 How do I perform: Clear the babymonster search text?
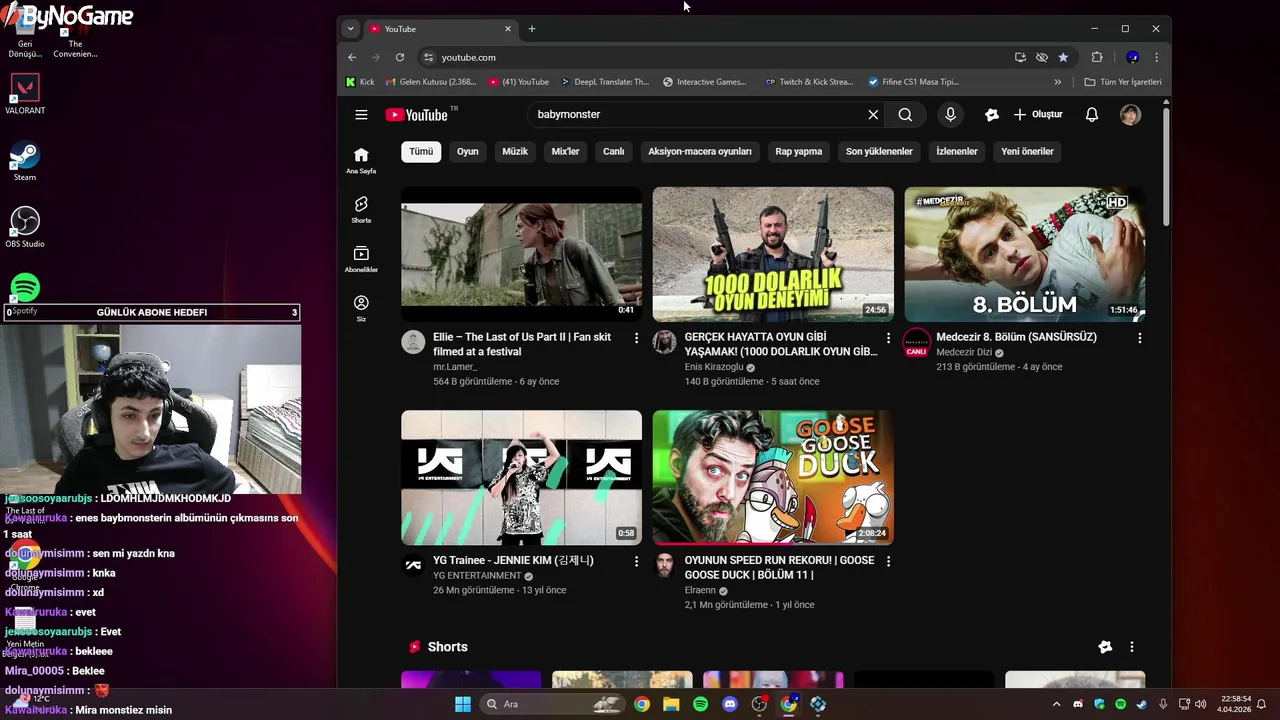873,115
